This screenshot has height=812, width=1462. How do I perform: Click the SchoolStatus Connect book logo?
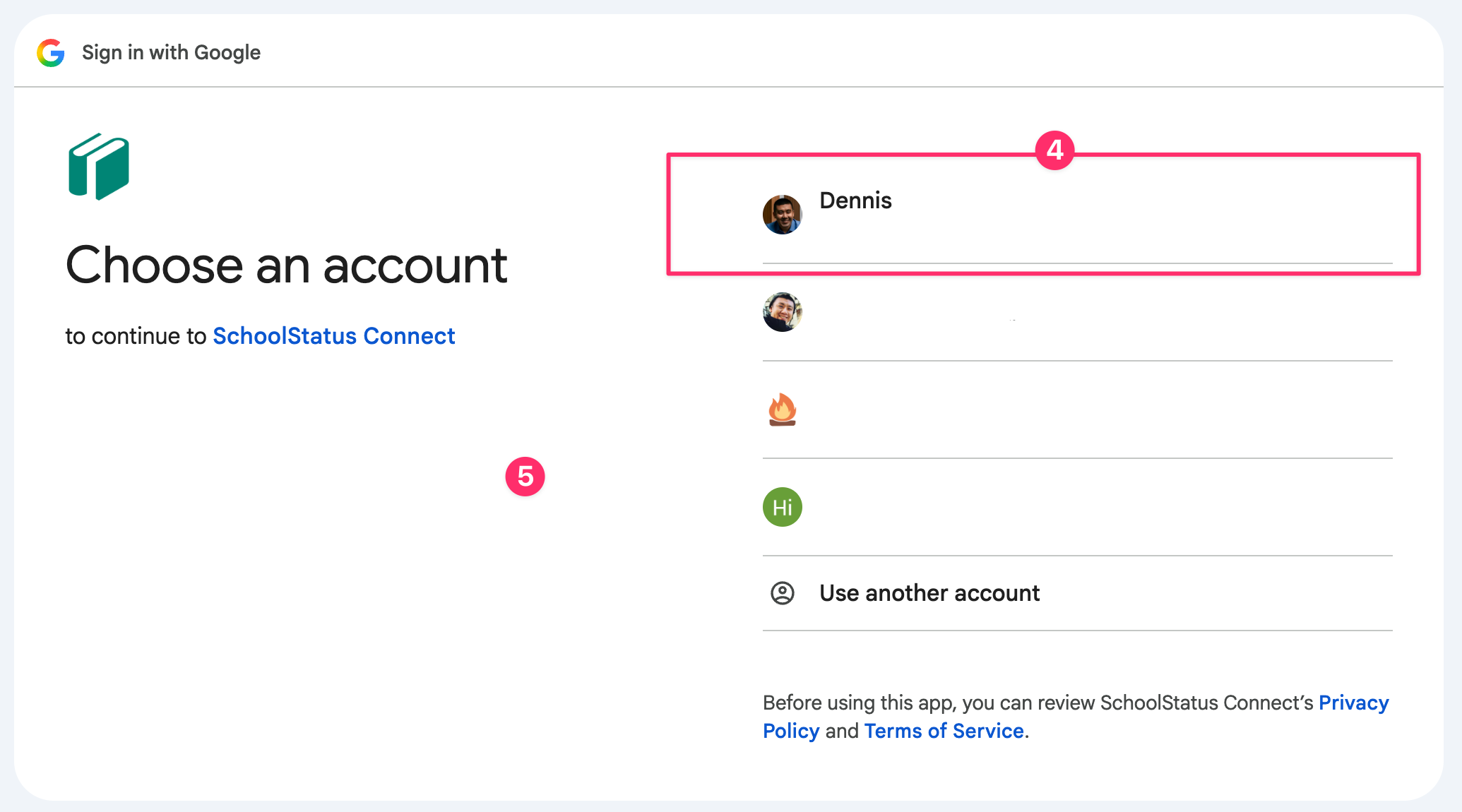coord(99,167)
